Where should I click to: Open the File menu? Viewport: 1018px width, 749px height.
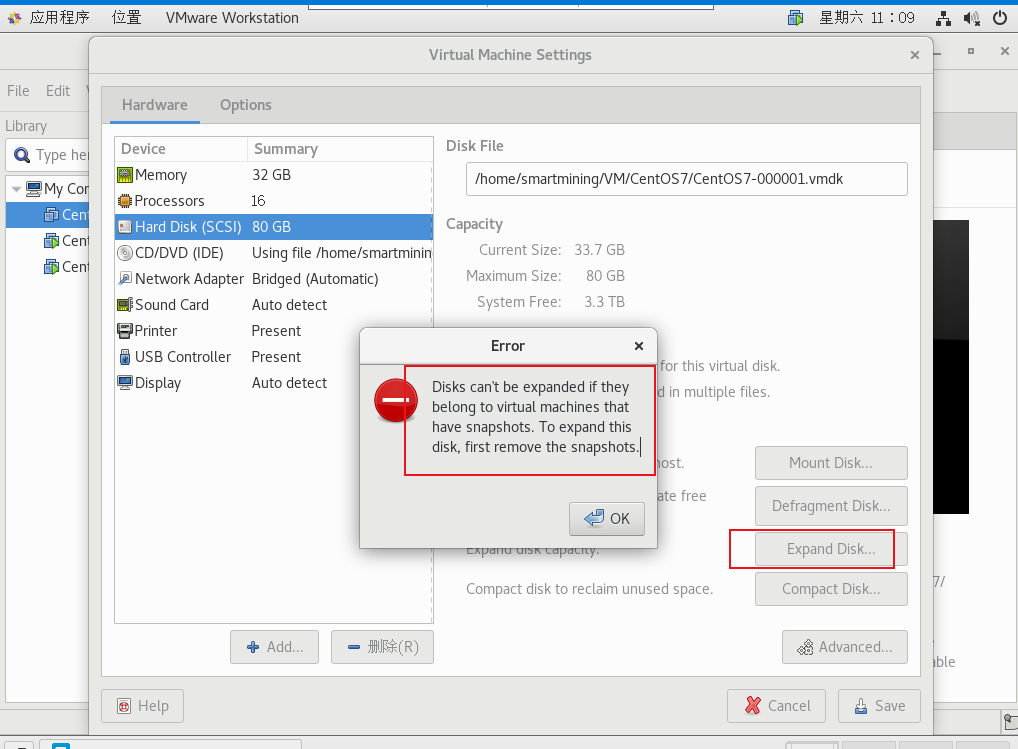click(18, 91)
